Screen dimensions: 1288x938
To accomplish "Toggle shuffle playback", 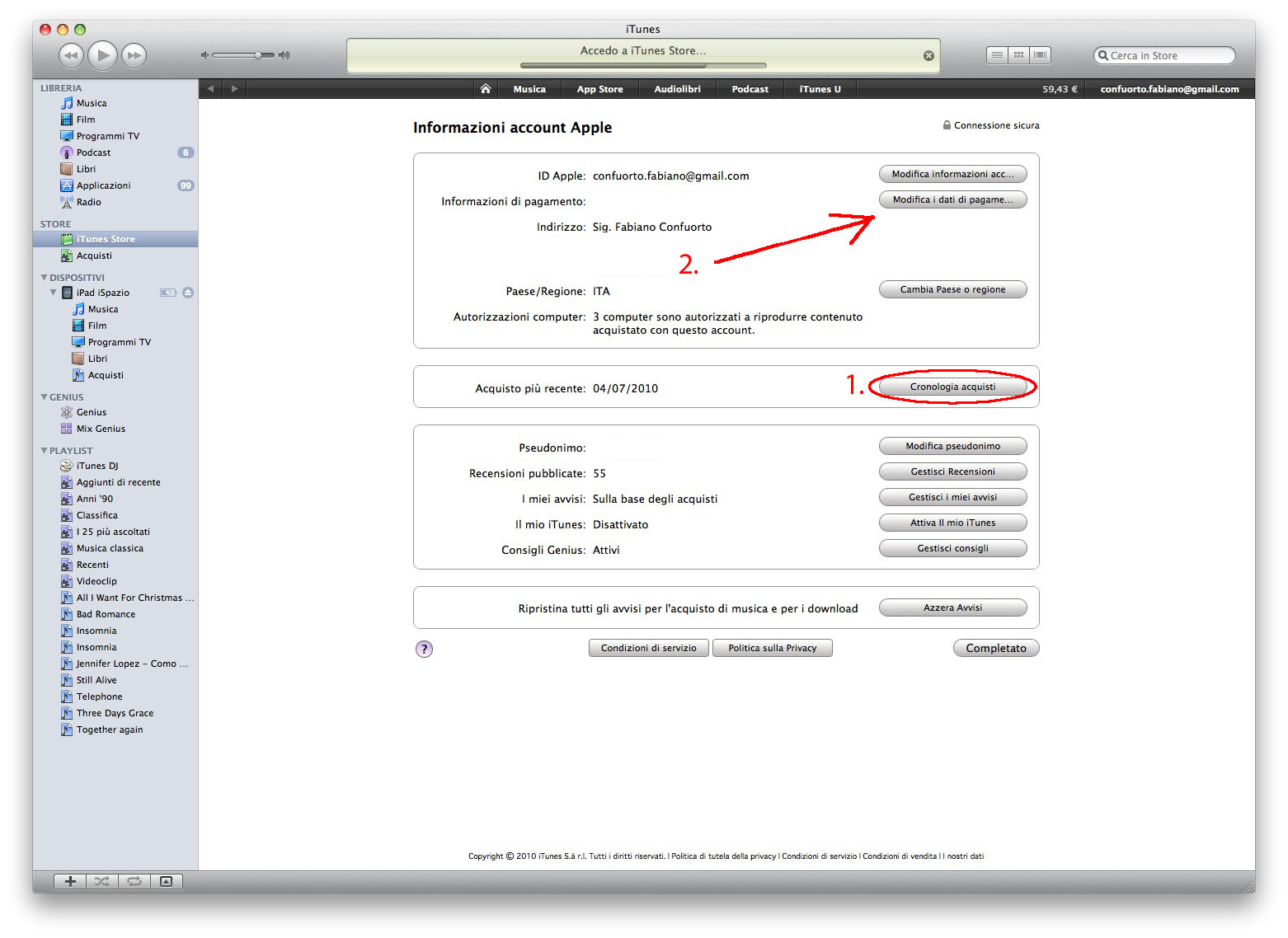I will click(102, 881).
